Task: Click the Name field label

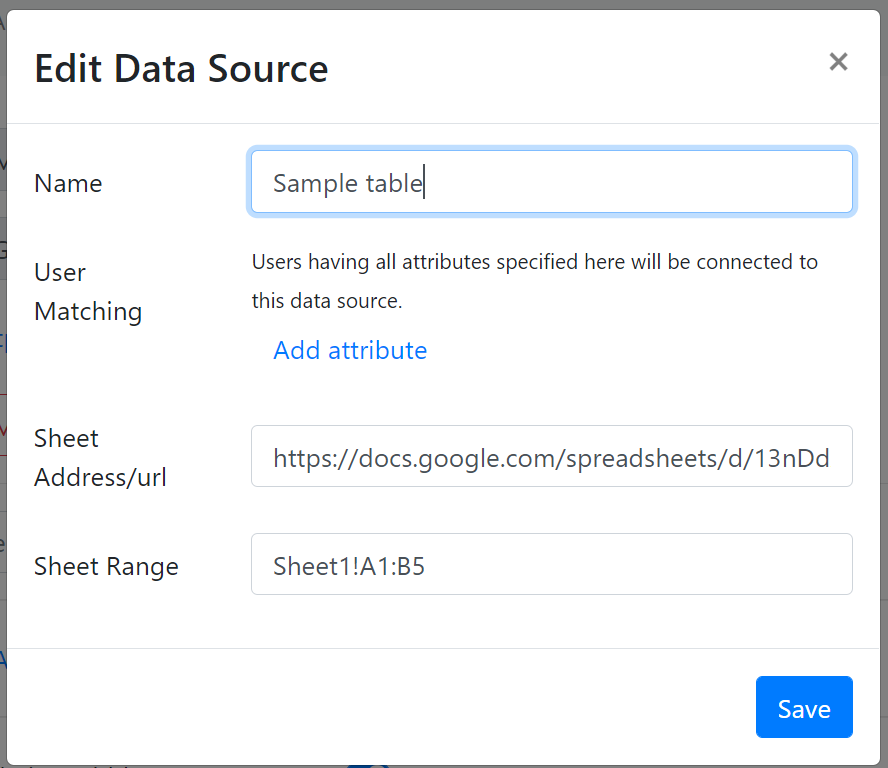Action: click(68, 184)
